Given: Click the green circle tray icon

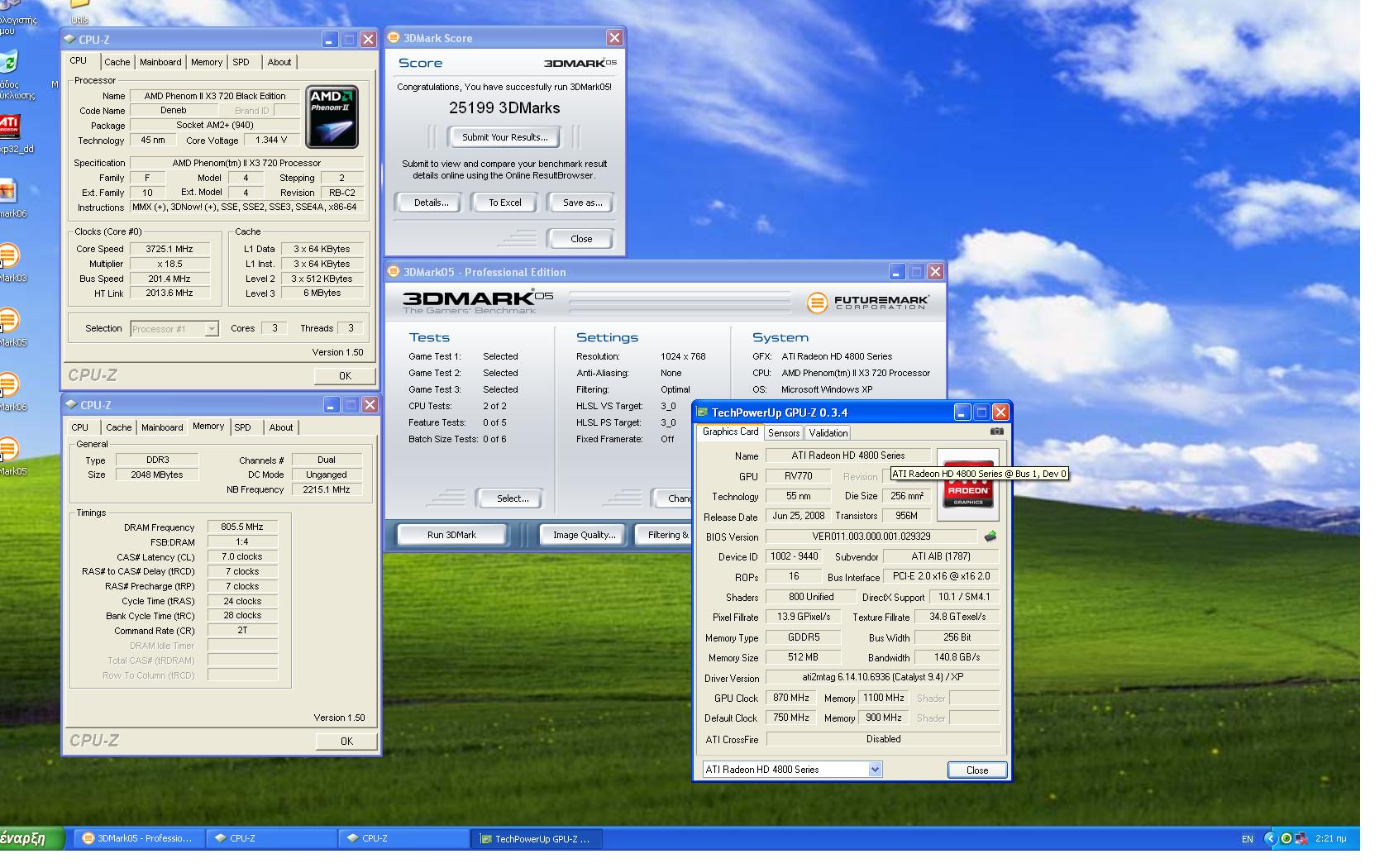Looking at the screenshot, I should (1286, 838).
